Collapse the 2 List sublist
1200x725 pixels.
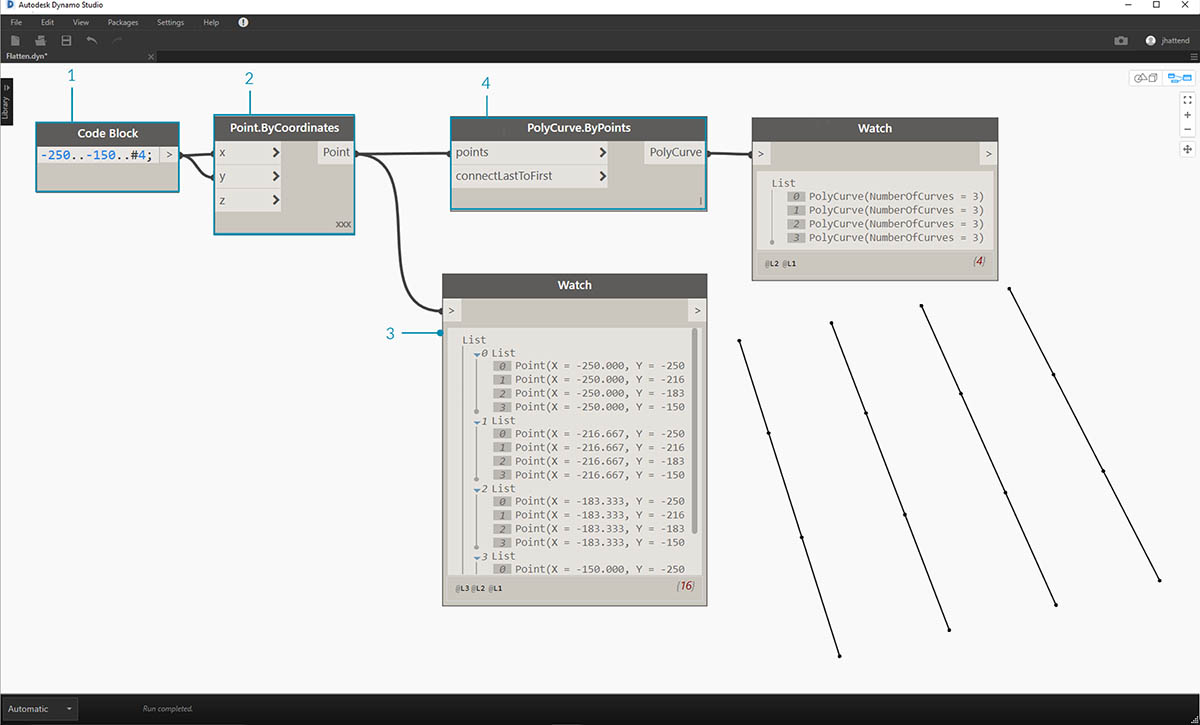tap(476, 489)
